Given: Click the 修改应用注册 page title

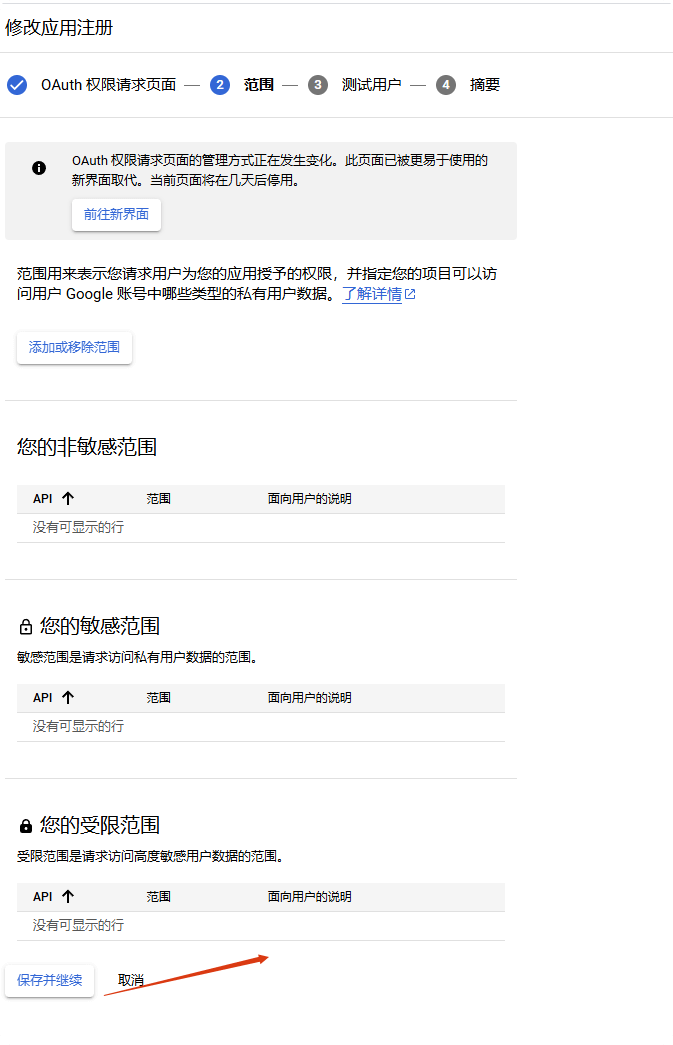Looking at the screenshot, I should point(59,27).
